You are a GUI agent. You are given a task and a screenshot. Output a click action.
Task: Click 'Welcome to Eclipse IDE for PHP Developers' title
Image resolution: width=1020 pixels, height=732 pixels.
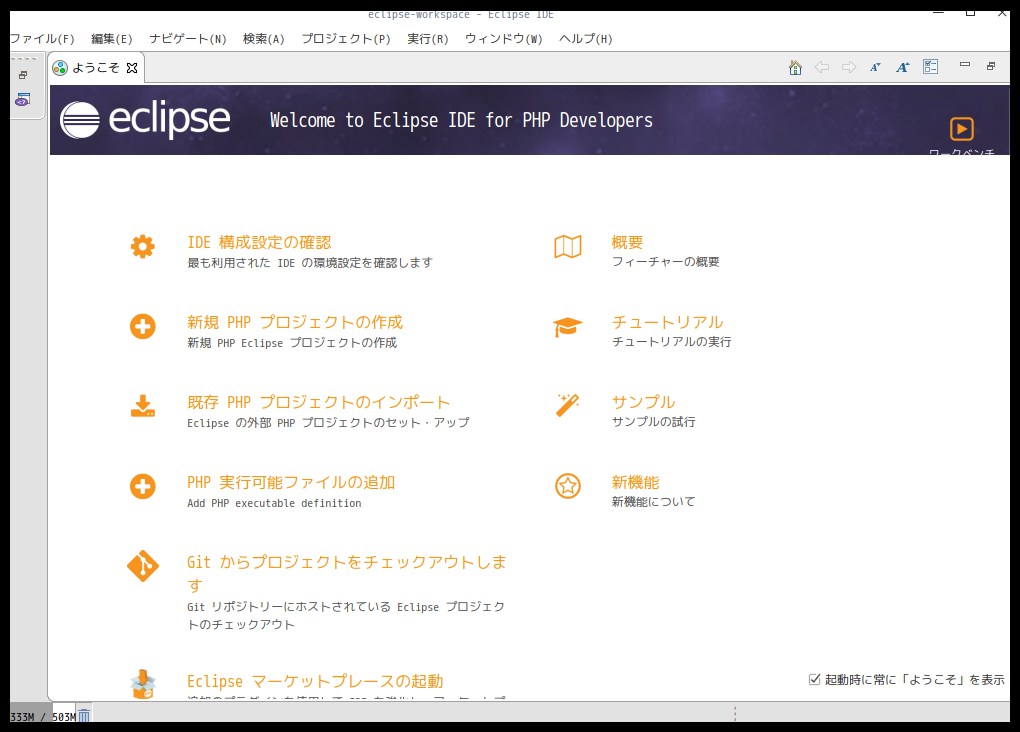coord(461,120)
